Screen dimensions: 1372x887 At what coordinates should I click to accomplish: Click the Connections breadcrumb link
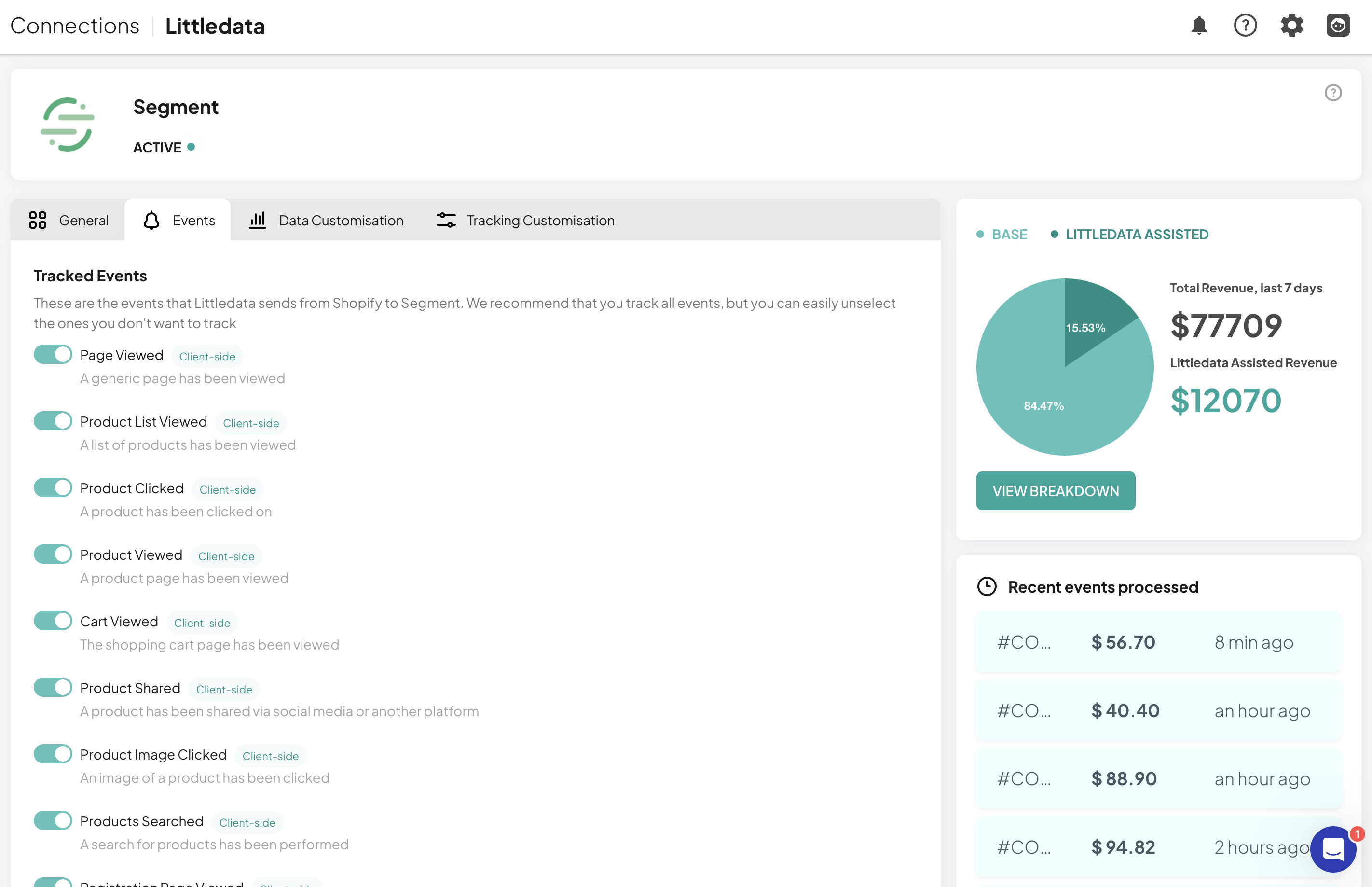click(x=75, y=26)
